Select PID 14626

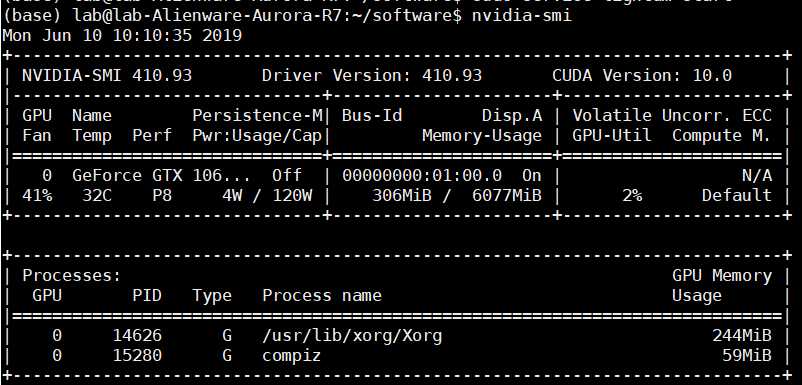point(137,336)
